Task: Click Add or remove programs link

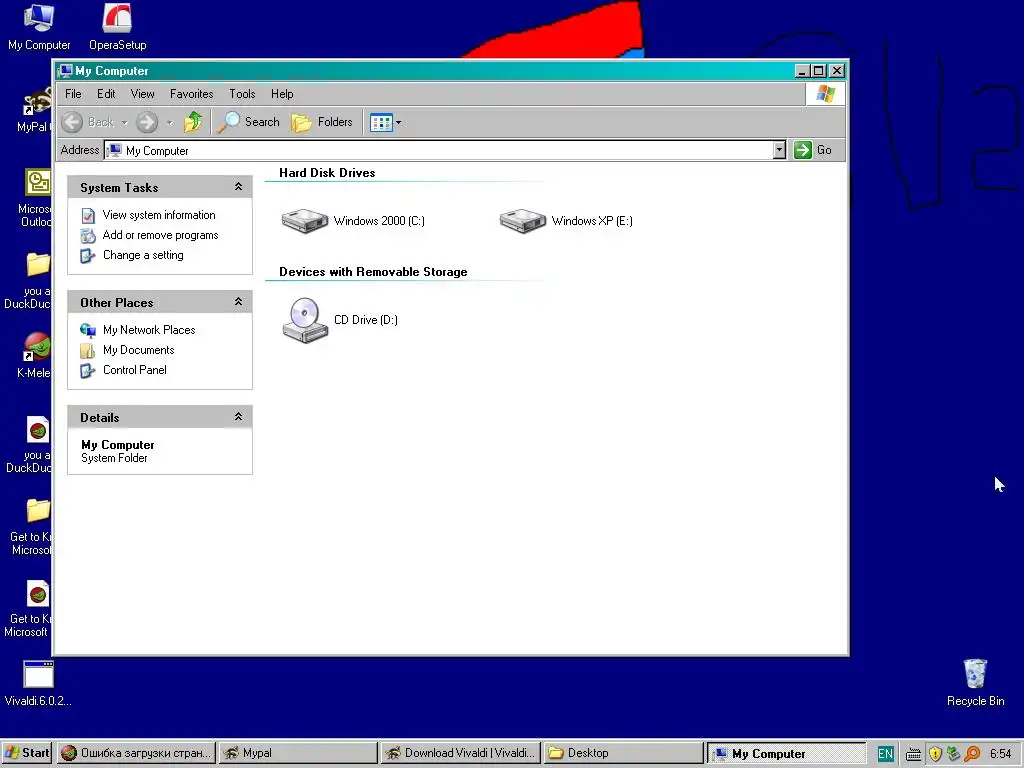Action: pos(161,235)
